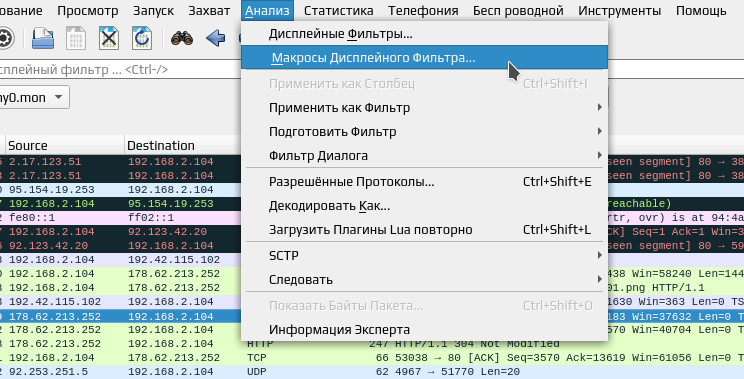
Task: Select Макросы Дисплейного Фильтра entry
Action: pos(424,57)
